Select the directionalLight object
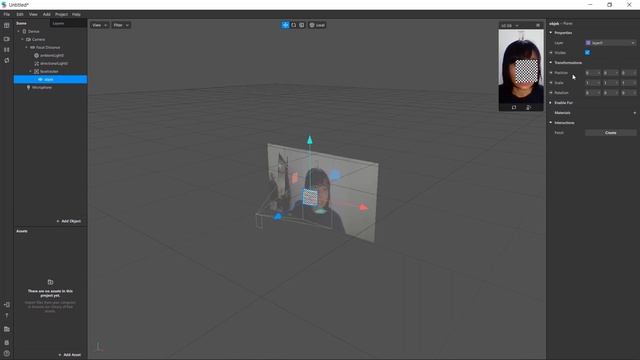Viewport: 640px width, 360px height. point(54,64)
